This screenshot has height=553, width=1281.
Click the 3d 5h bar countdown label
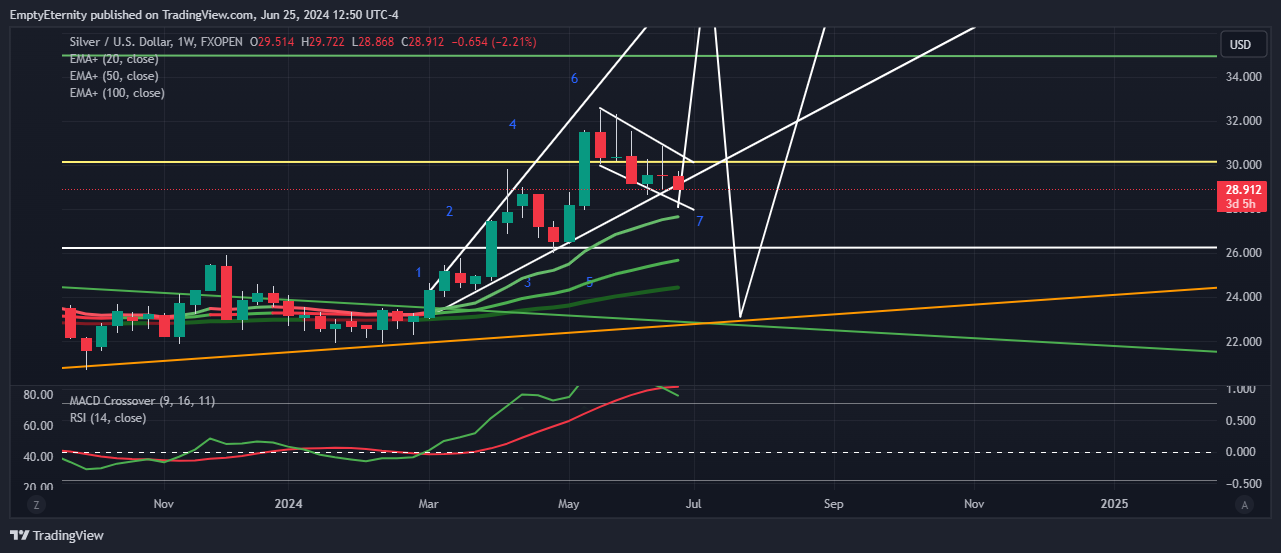point(1244,204)
